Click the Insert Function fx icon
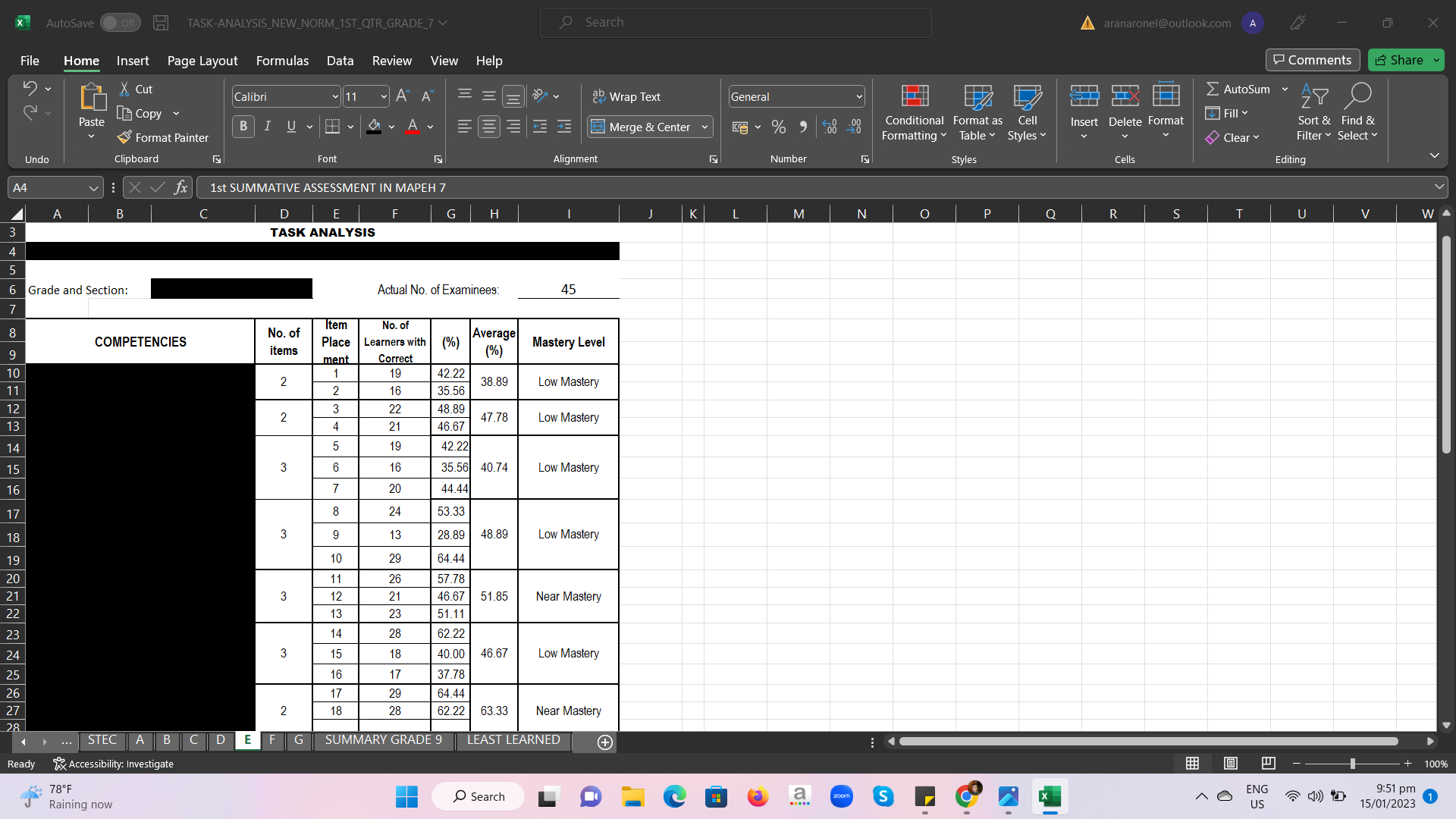Image resolution: width=1456 pixels, height=819 pixels. 180,187
